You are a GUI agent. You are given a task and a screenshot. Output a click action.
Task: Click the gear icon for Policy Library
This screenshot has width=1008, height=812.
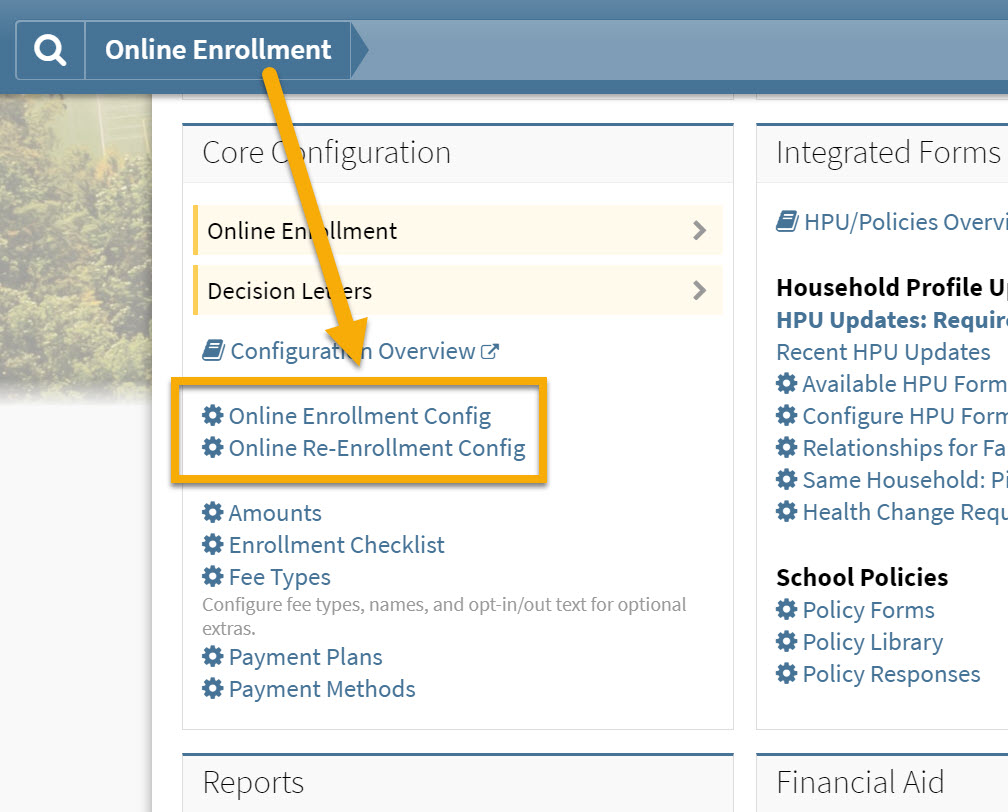tap(785, 642)
